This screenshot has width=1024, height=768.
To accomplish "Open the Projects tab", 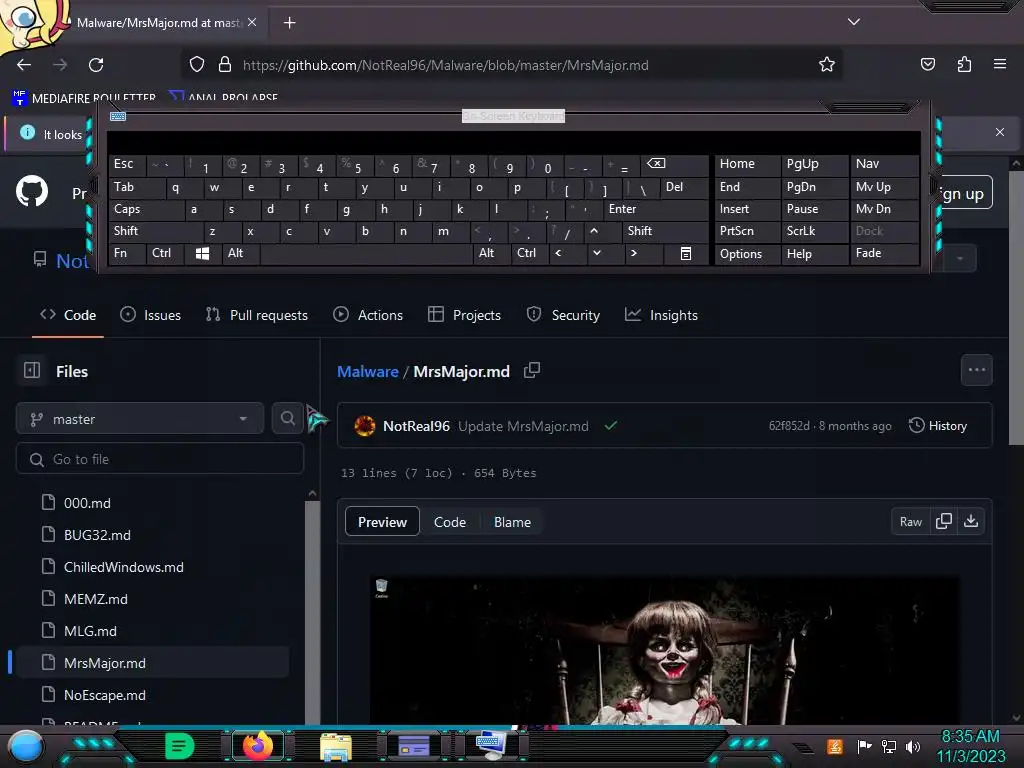I will pyautogui.click(x=464, y=315).
